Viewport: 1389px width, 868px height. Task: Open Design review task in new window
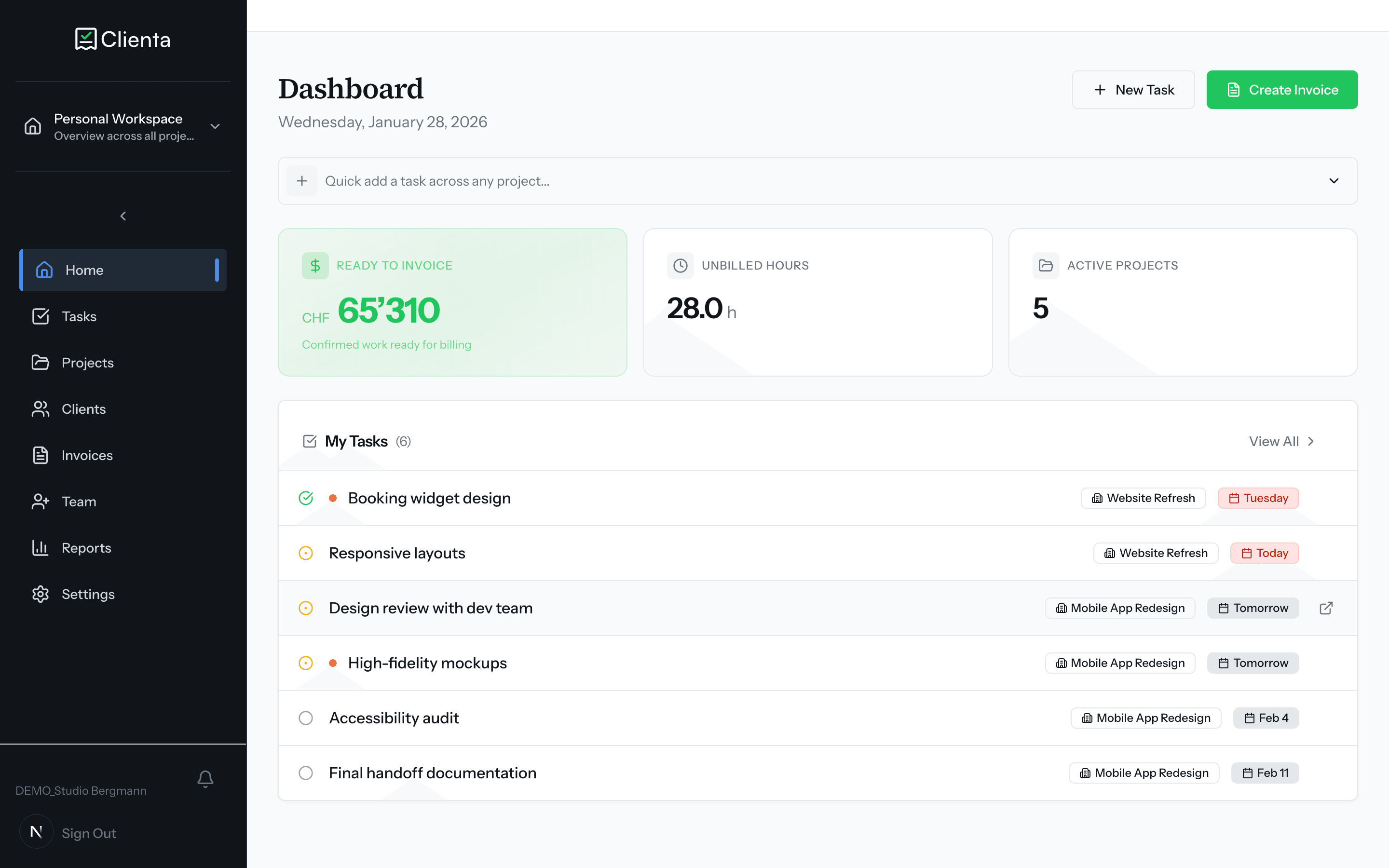tap(1326, 608)
